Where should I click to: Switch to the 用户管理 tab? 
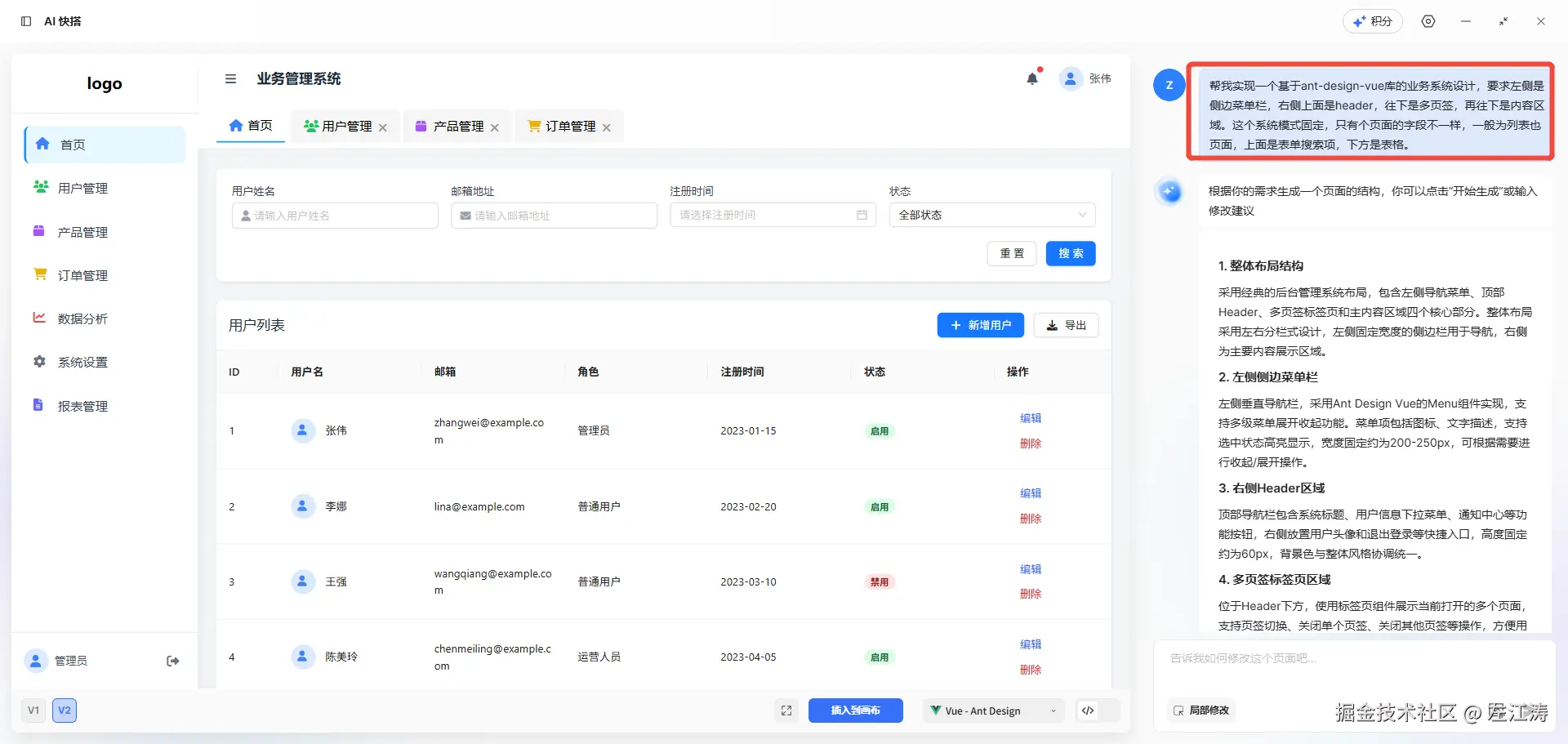click(x=345, y=127)
